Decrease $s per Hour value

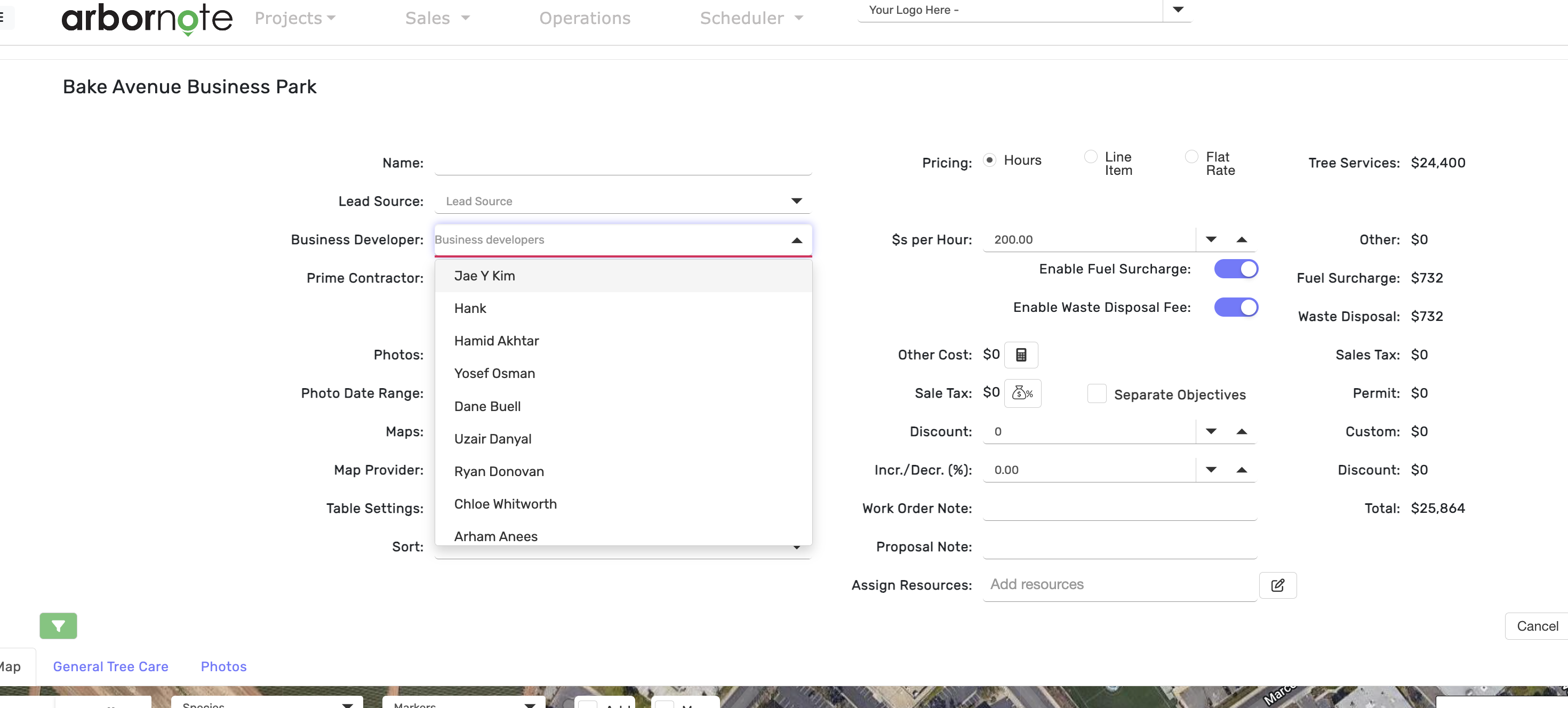pos(1211,239)
